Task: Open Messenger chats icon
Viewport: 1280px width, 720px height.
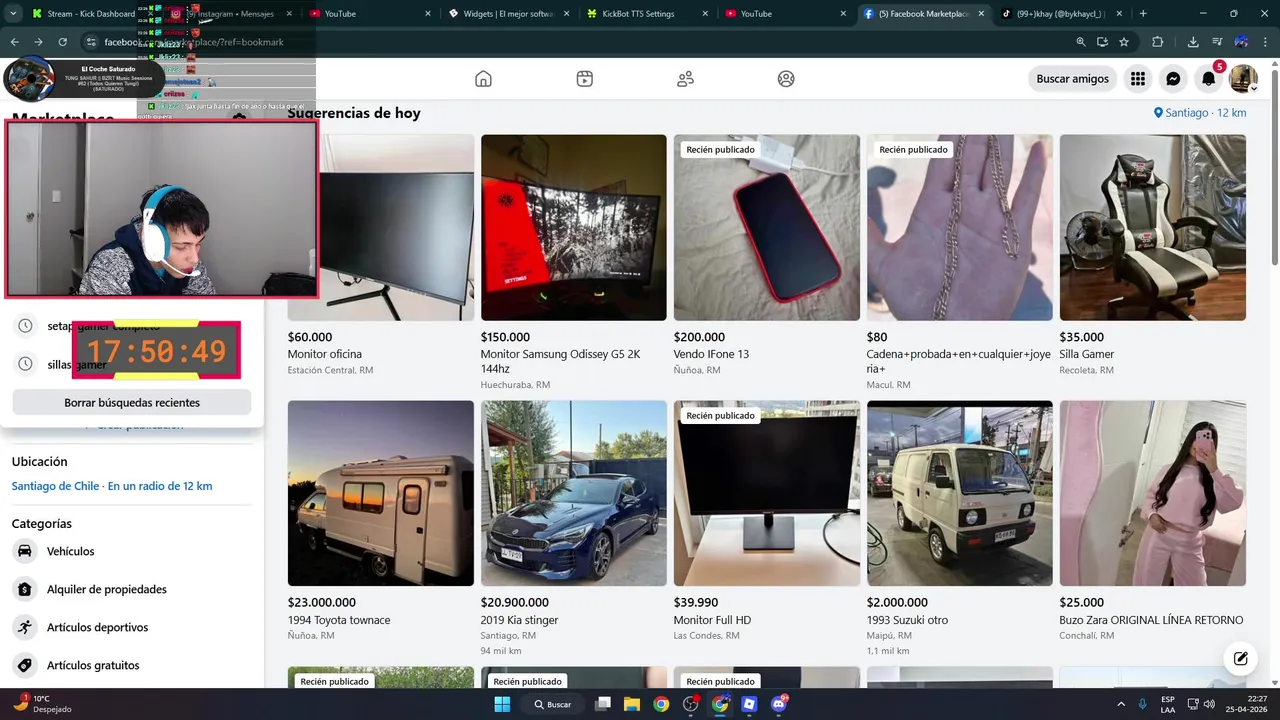Action: [x=1173, y=79]
